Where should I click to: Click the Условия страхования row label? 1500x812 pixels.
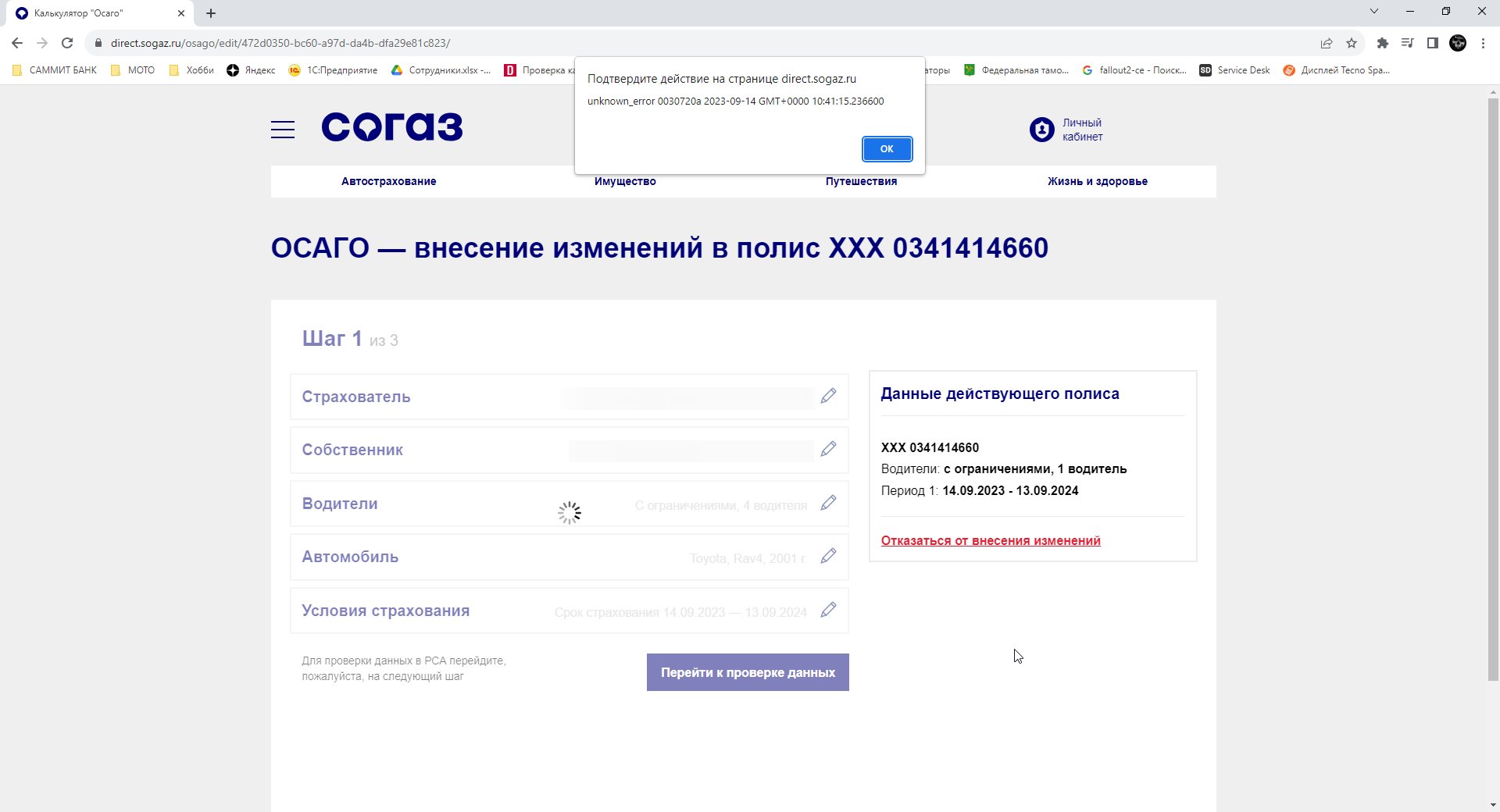pos(386,611)
